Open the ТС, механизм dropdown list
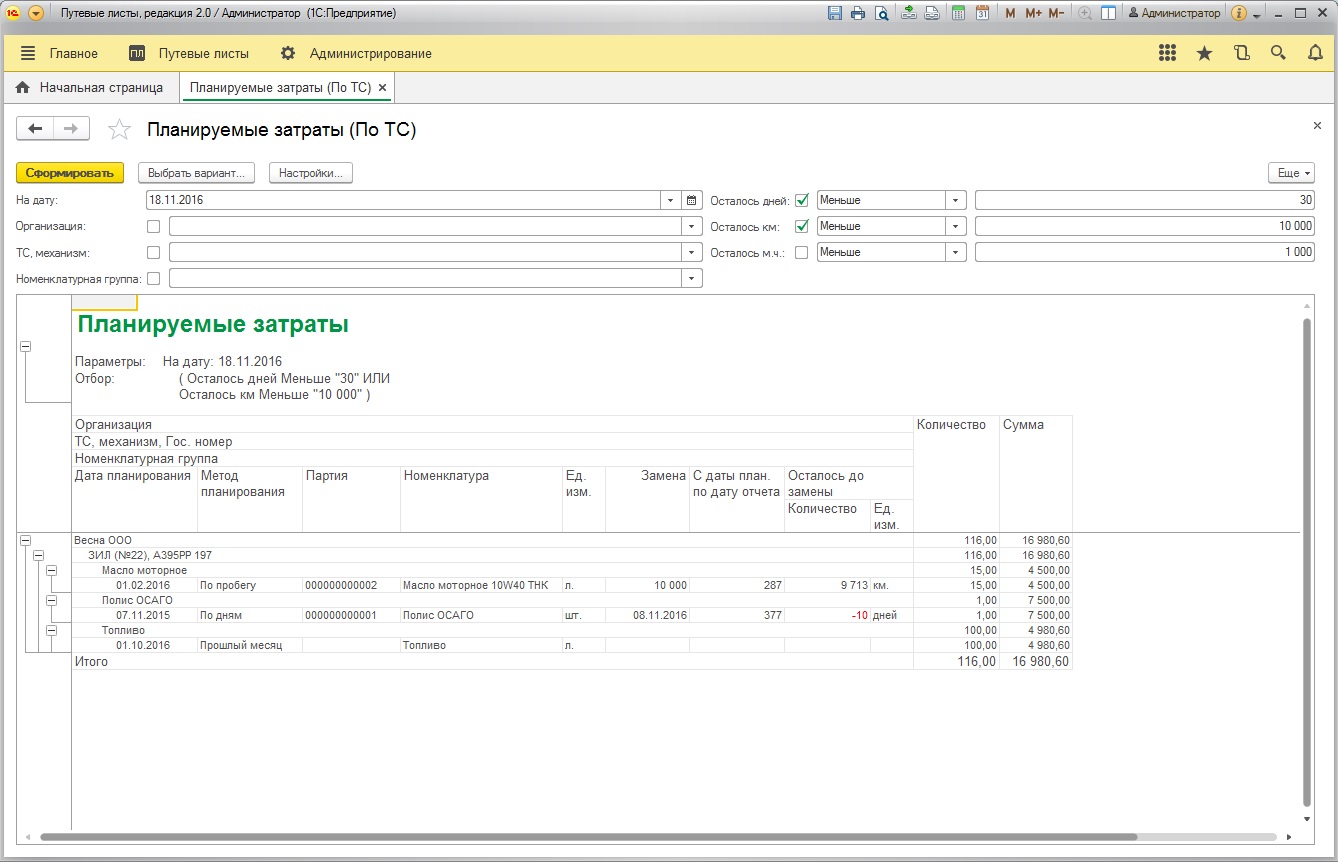The image size is (1338, 862). (x=692, y=252)
